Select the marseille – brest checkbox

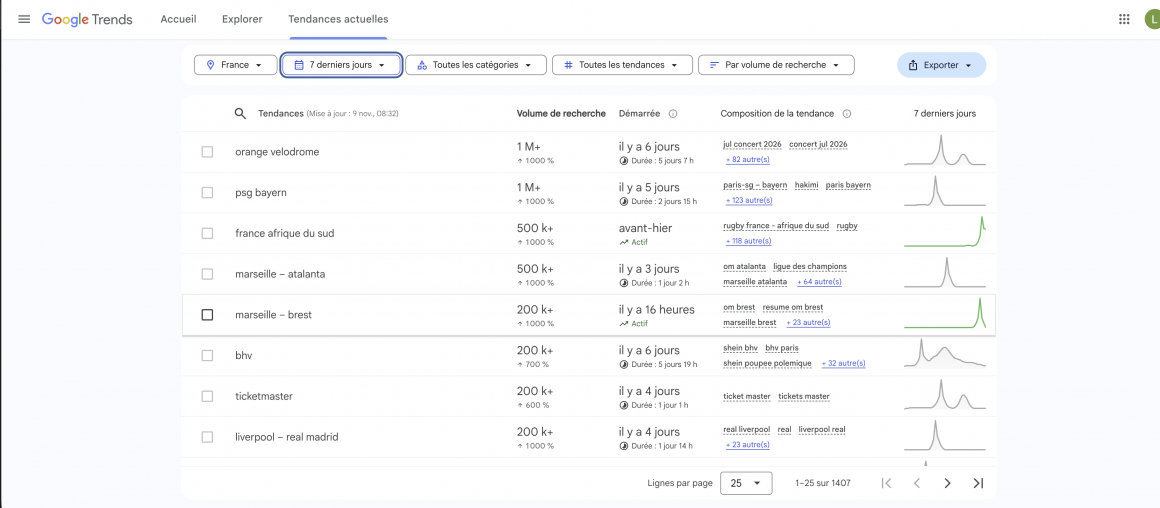207,315
